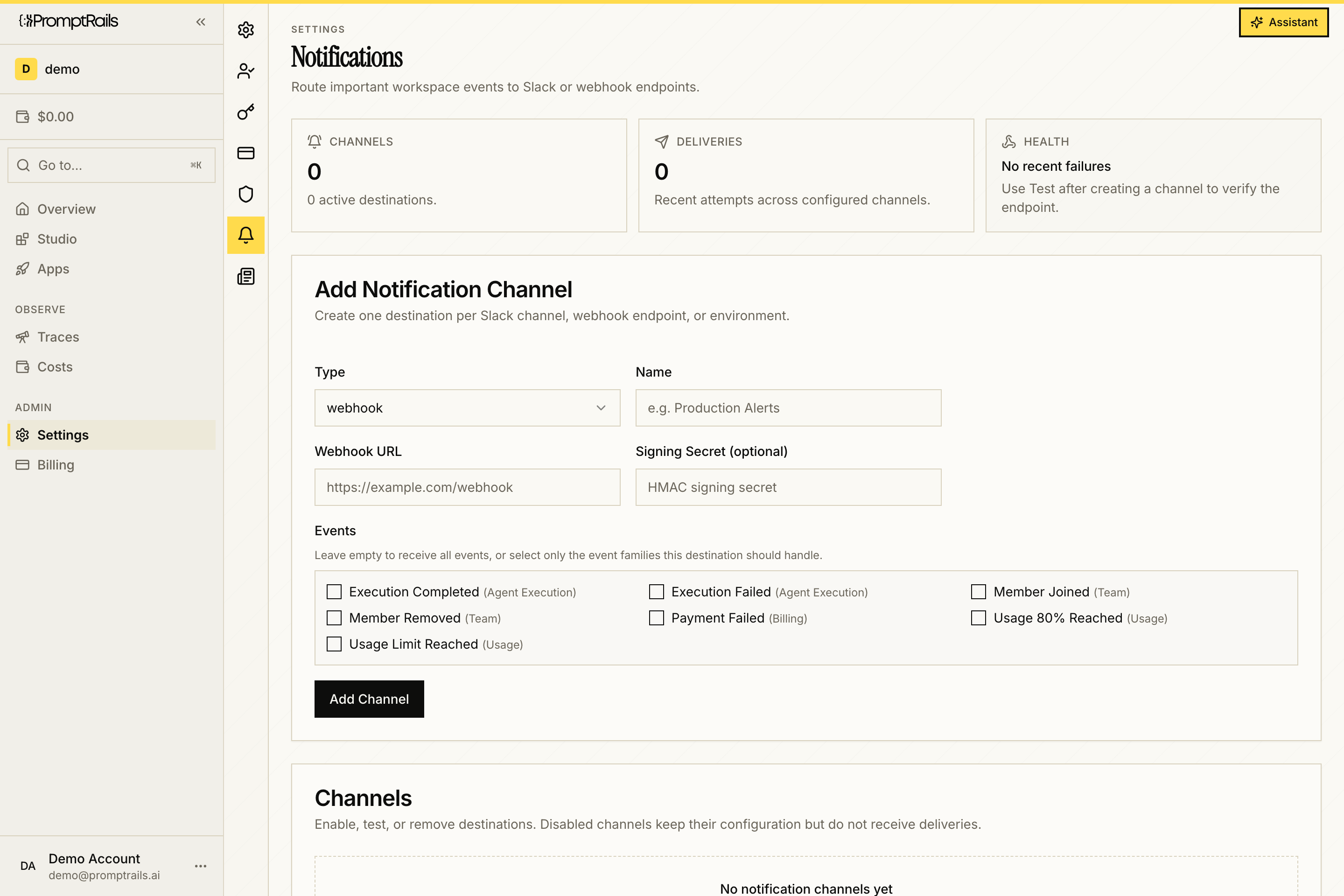Open Overview in the sidebar
Screen dimensions: 1344x896
pyautogui.click(x=112, y=209)
